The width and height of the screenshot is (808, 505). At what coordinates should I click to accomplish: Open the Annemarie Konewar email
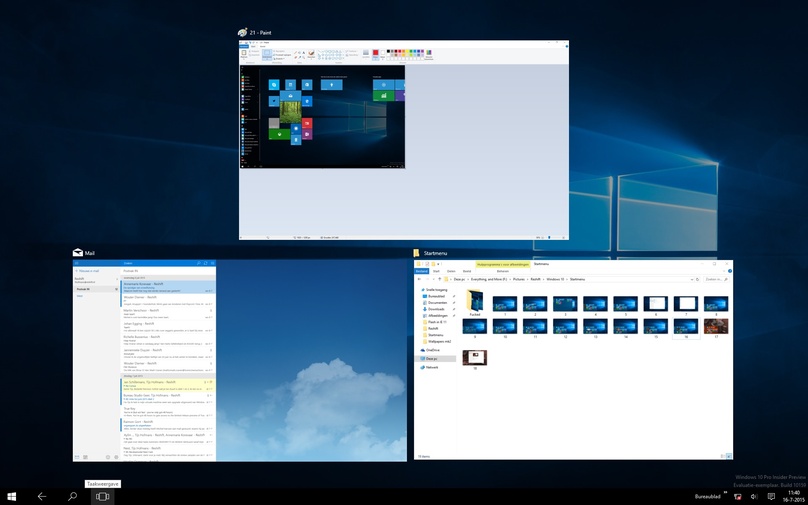coord(168,287)
